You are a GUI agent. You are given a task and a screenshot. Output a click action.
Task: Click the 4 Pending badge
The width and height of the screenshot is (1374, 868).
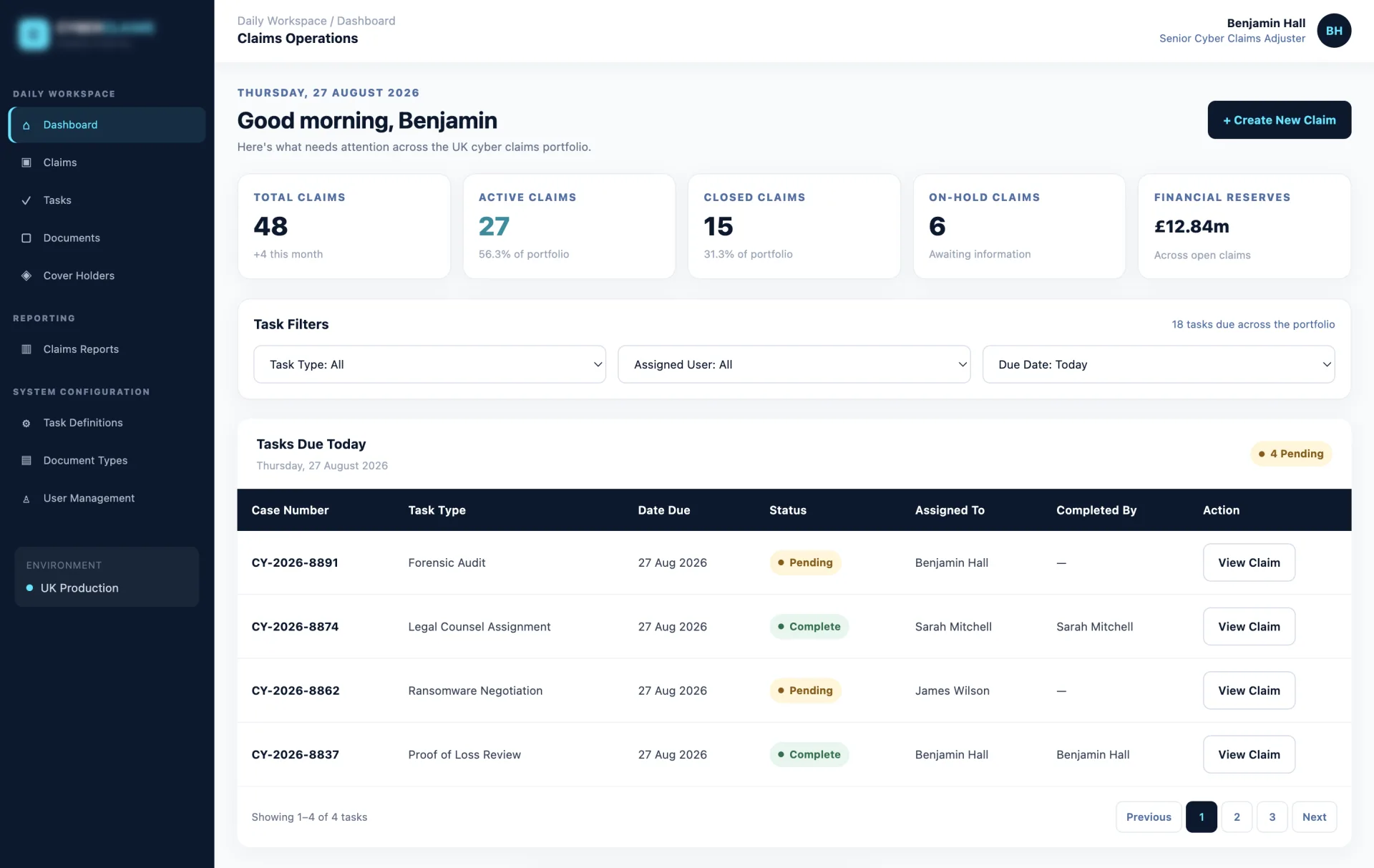click(1291, 454)
